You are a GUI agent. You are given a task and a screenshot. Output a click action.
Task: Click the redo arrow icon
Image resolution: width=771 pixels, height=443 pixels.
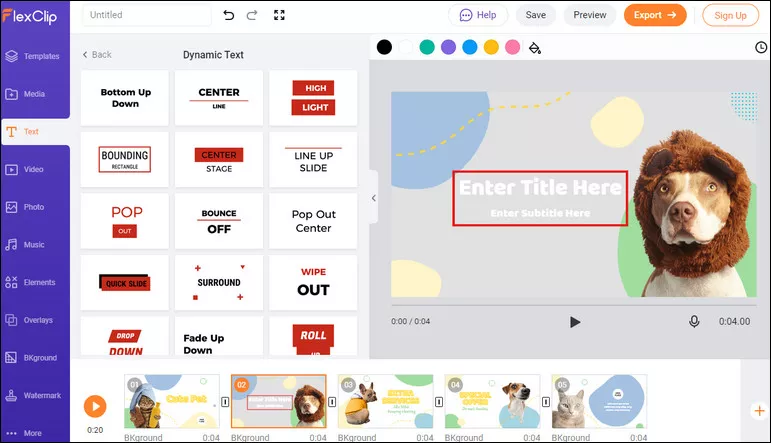pyautogui.click(x=252, y=15)
